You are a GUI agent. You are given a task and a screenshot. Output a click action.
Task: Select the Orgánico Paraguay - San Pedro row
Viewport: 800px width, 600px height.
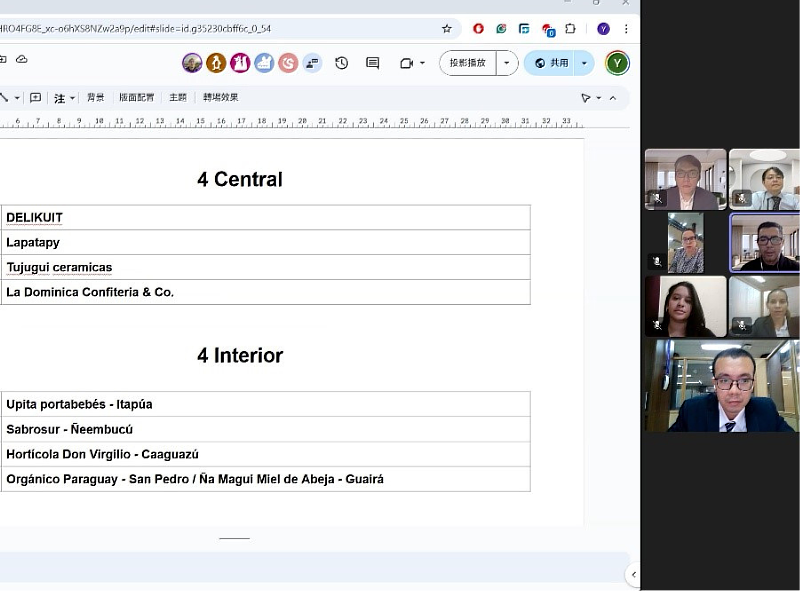click(x=265, y=479)
